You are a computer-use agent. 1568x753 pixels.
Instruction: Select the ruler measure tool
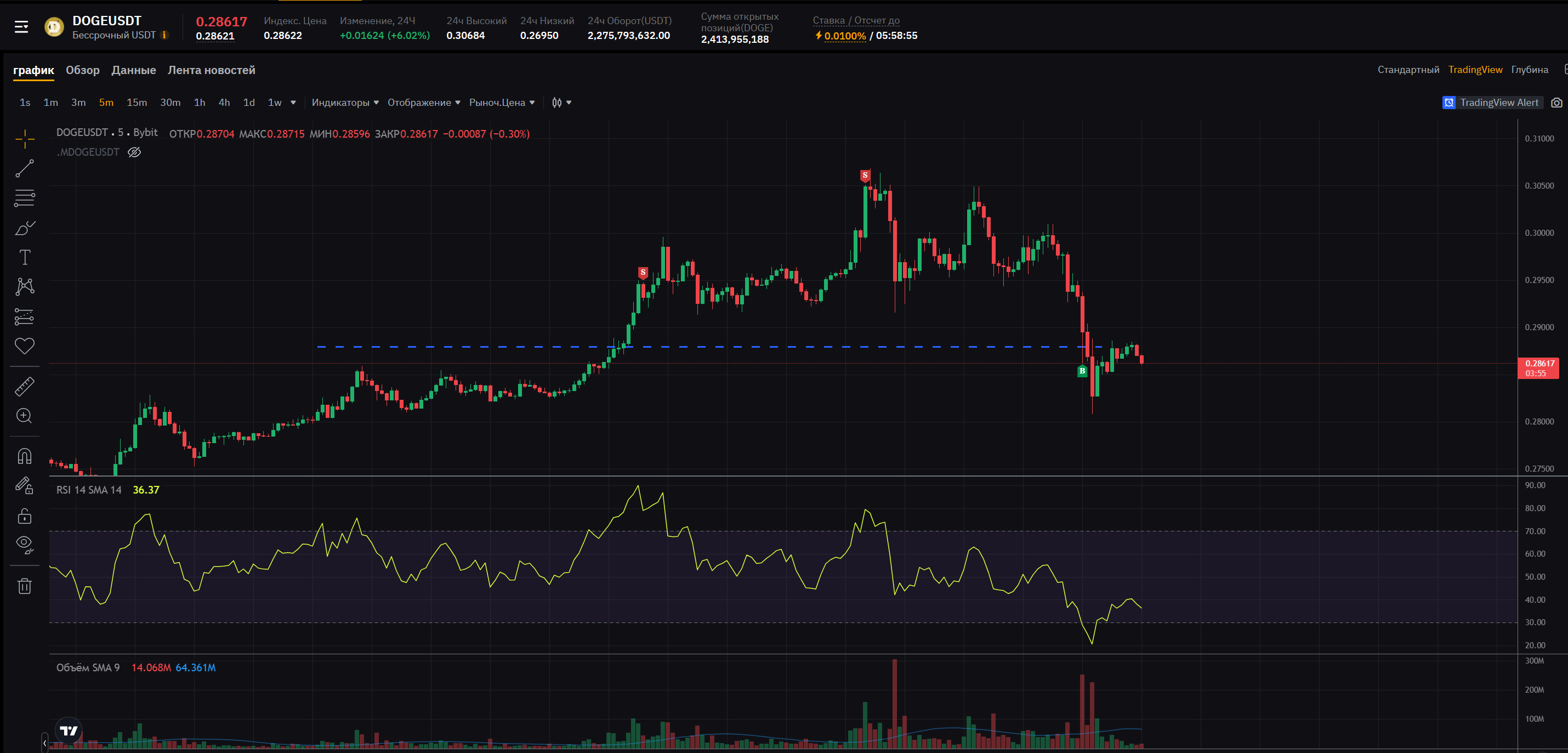(24, 387)
